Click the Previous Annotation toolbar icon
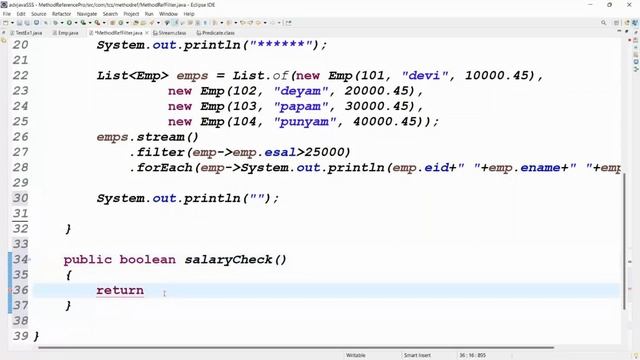The height and width of the screenshot is (360, 640). pyautogui.click(x=229, y=23)
